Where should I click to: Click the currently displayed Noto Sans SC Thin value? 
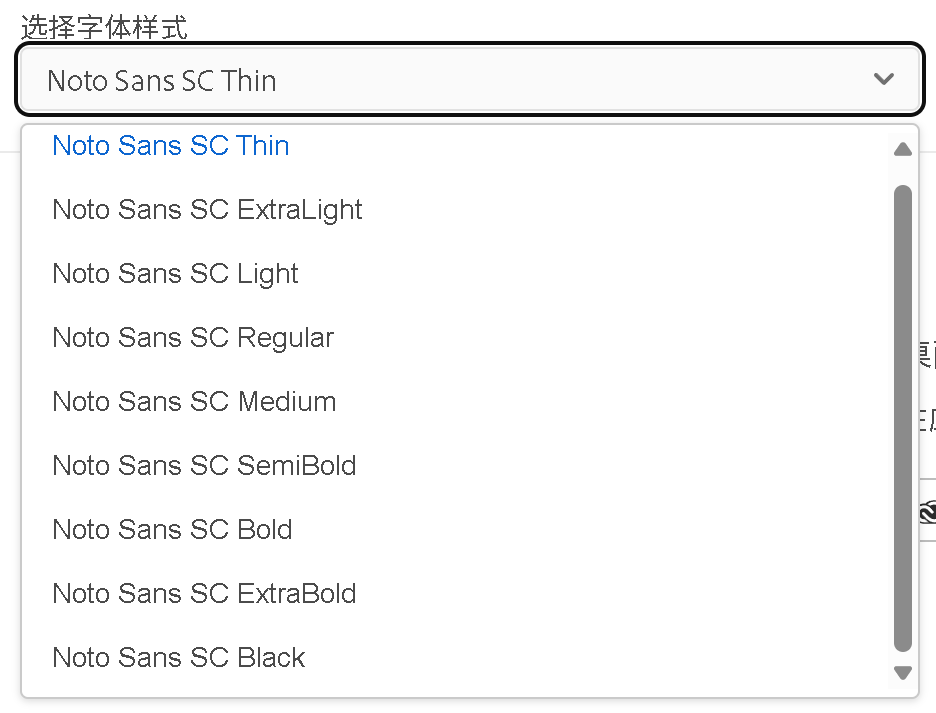tap(161, 80)
